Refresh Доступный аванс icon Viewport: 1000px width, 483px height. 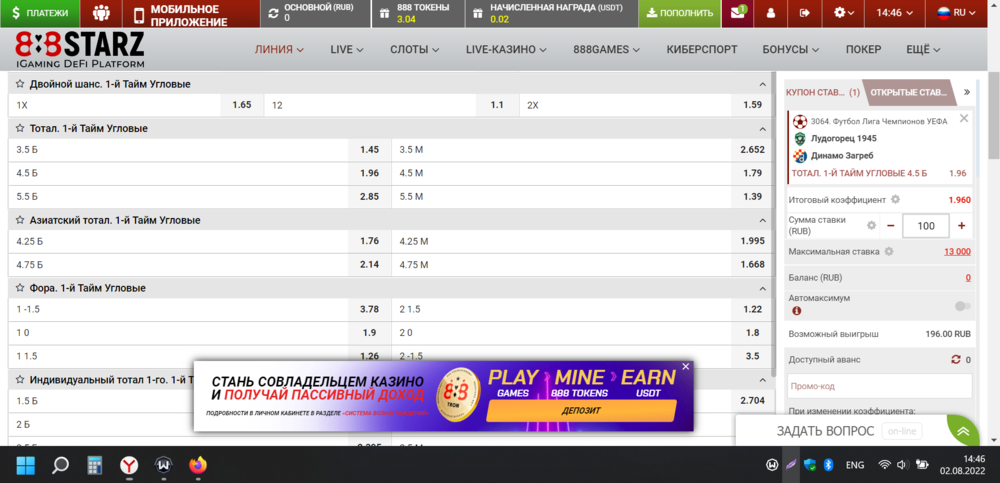(955, 360)
